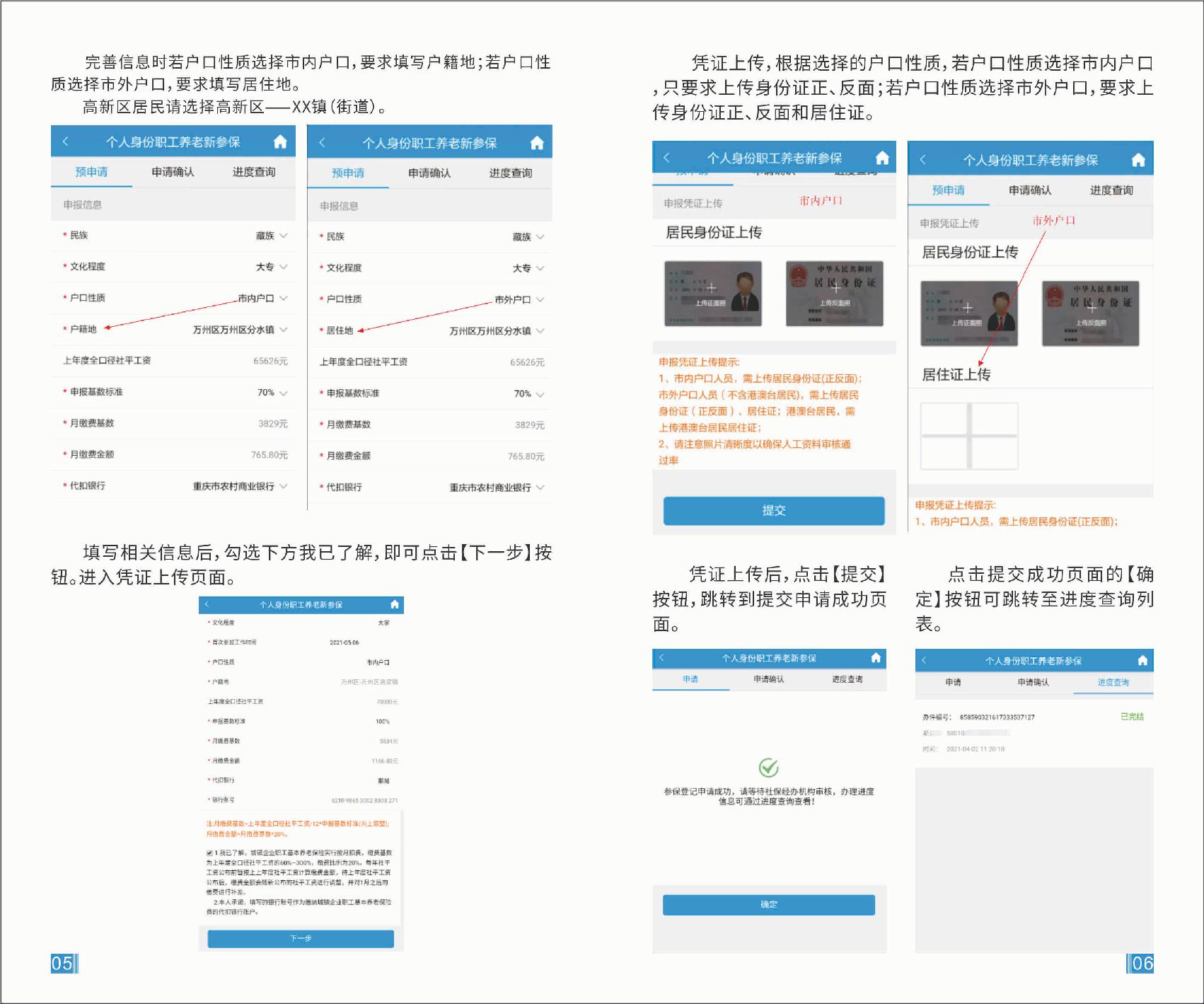This screenshot has height=1004, width=1204.
Task: Click the 确定 button
Action: tap(768, 904)
